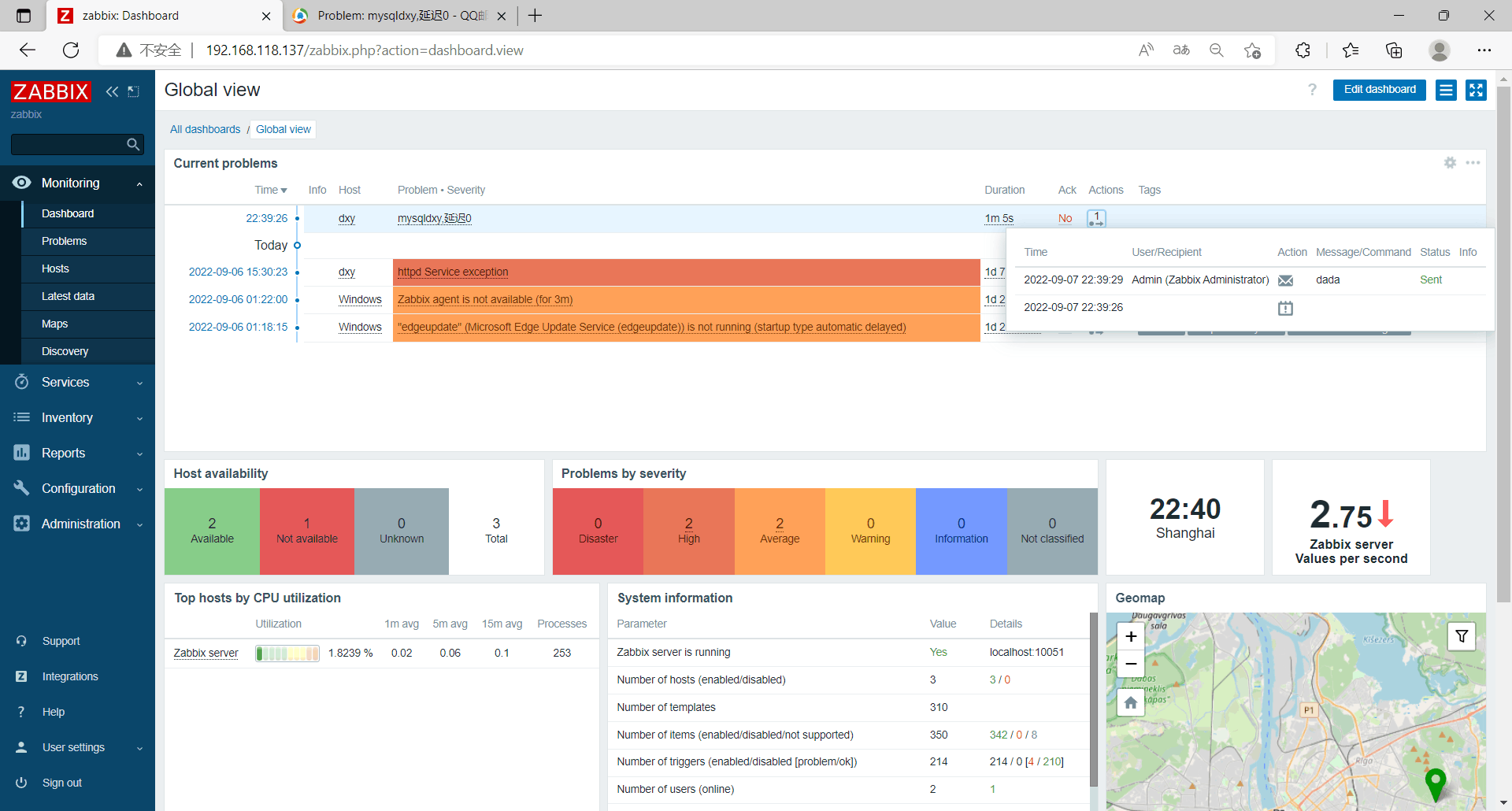Open the Zabbix agent is not available problem

click(x=485, y=299)
